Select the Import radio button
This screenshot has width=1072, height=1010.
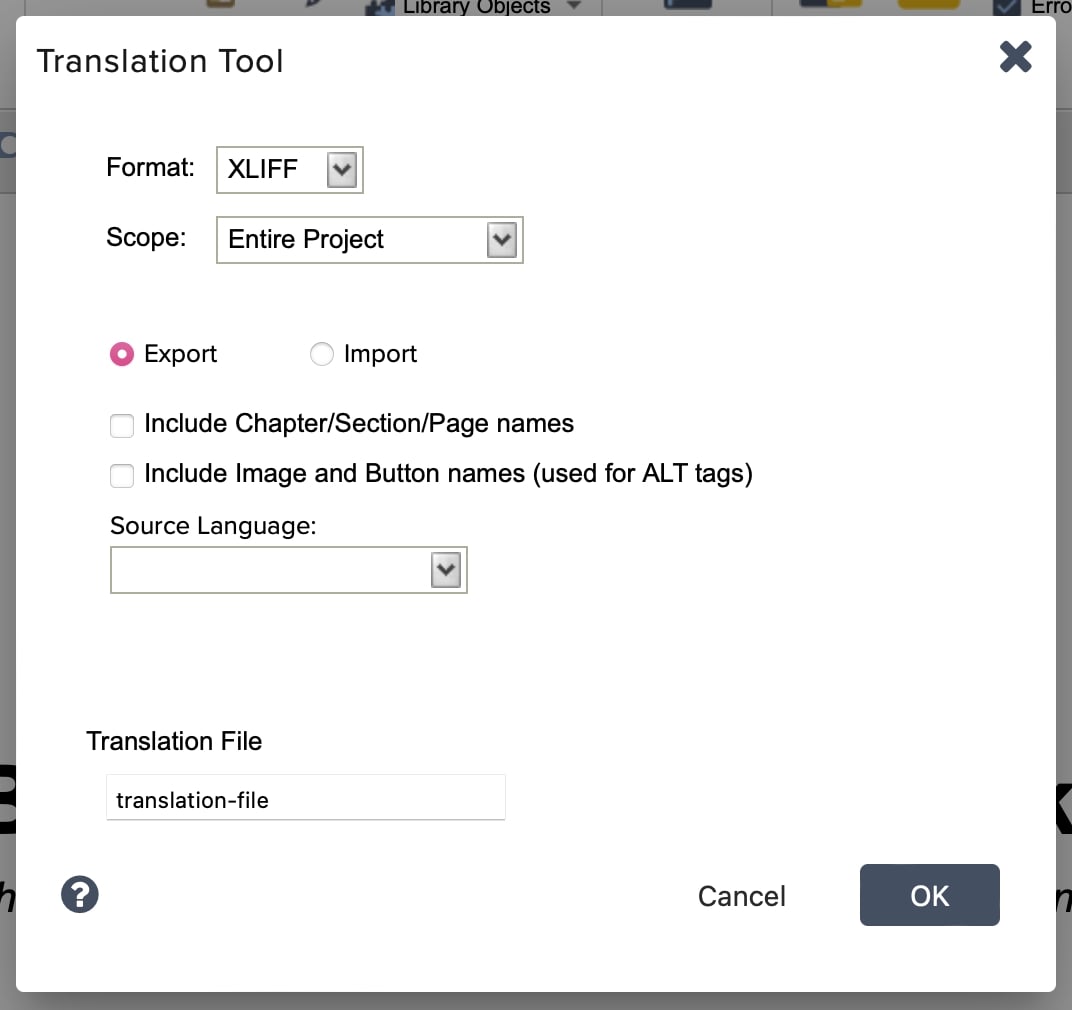pos(322,354)
